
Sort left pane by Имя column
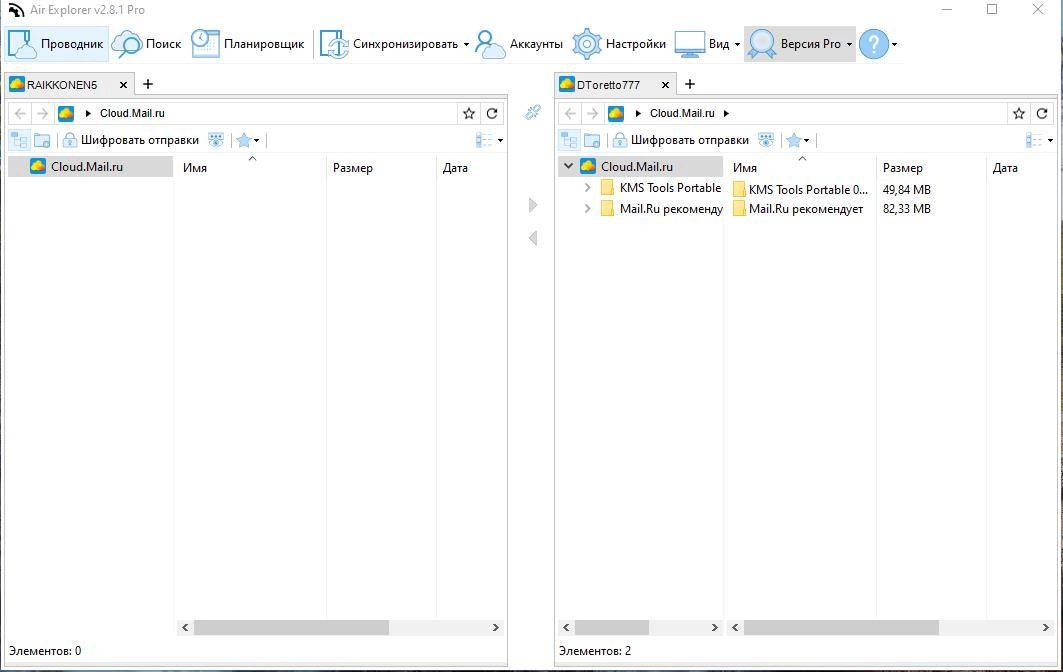(195, 167)
